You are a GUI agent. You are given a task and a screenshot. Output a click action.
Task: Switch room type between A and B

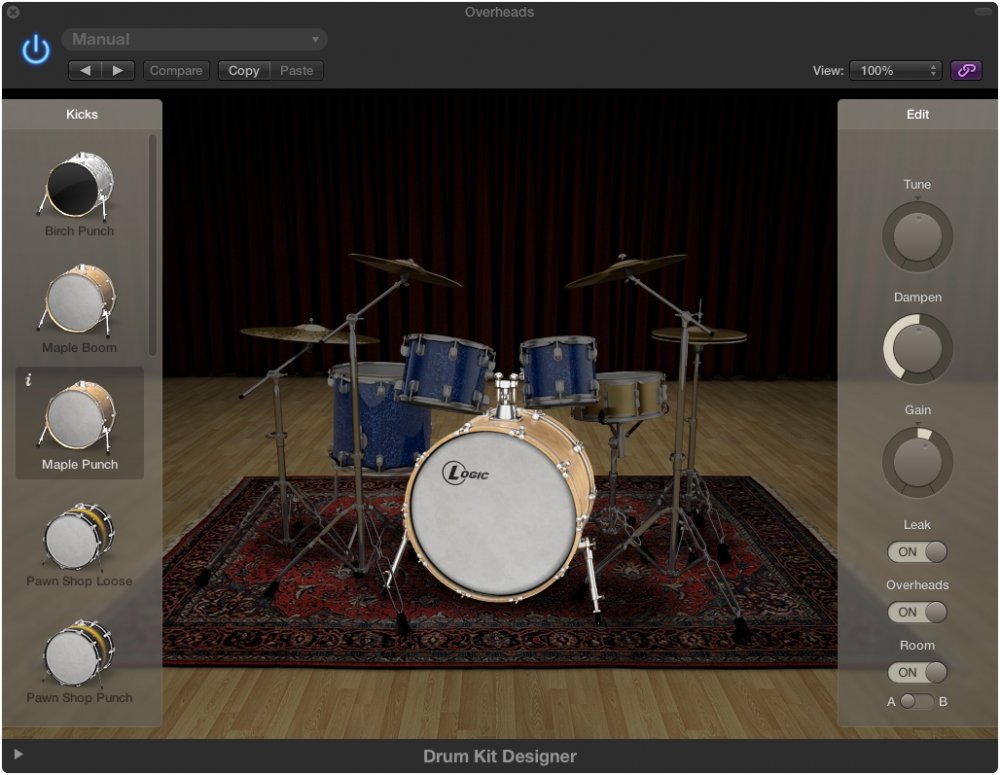coord(916,702)
